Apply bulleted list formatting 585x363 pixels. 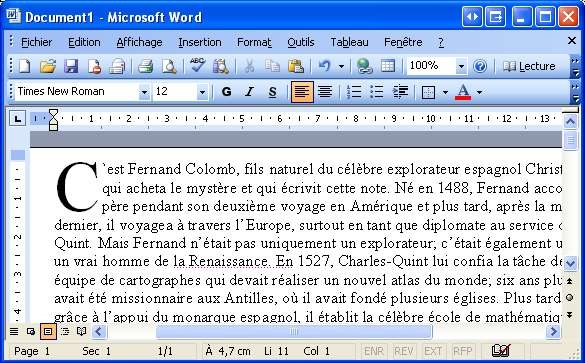coord(377,92)
